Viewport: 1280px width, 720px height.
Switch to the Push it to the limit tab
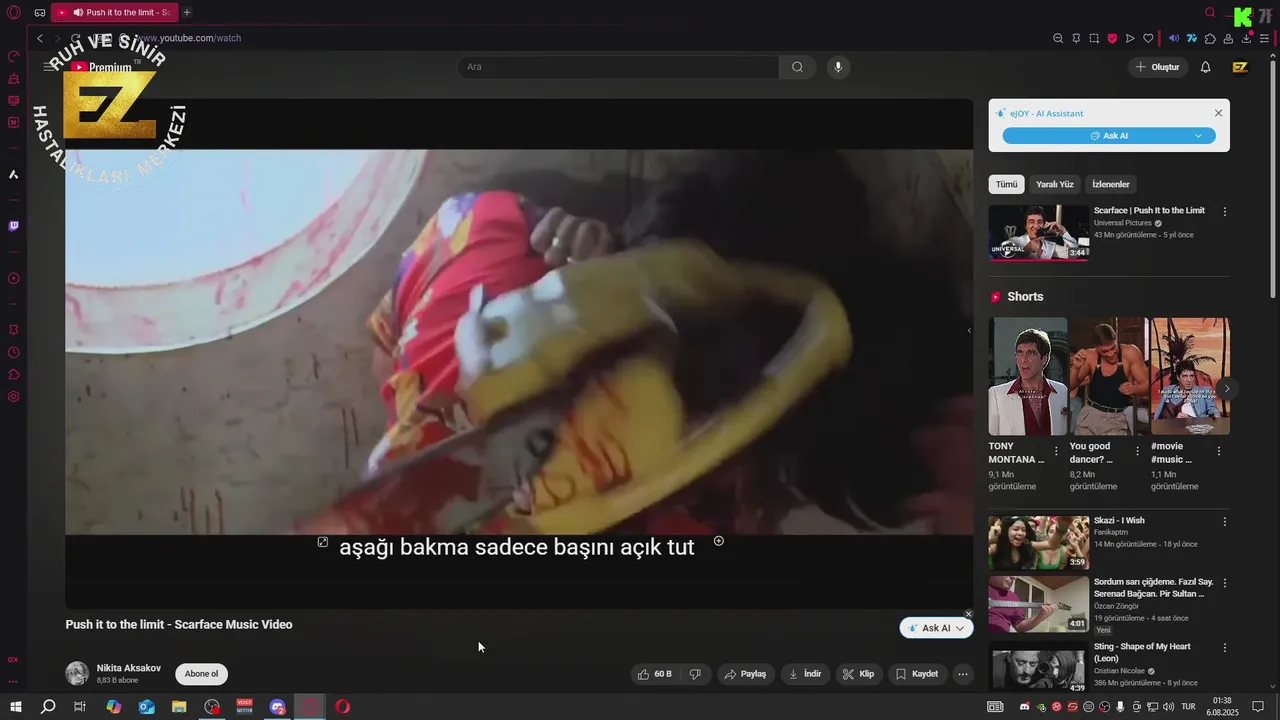[115, 12]
